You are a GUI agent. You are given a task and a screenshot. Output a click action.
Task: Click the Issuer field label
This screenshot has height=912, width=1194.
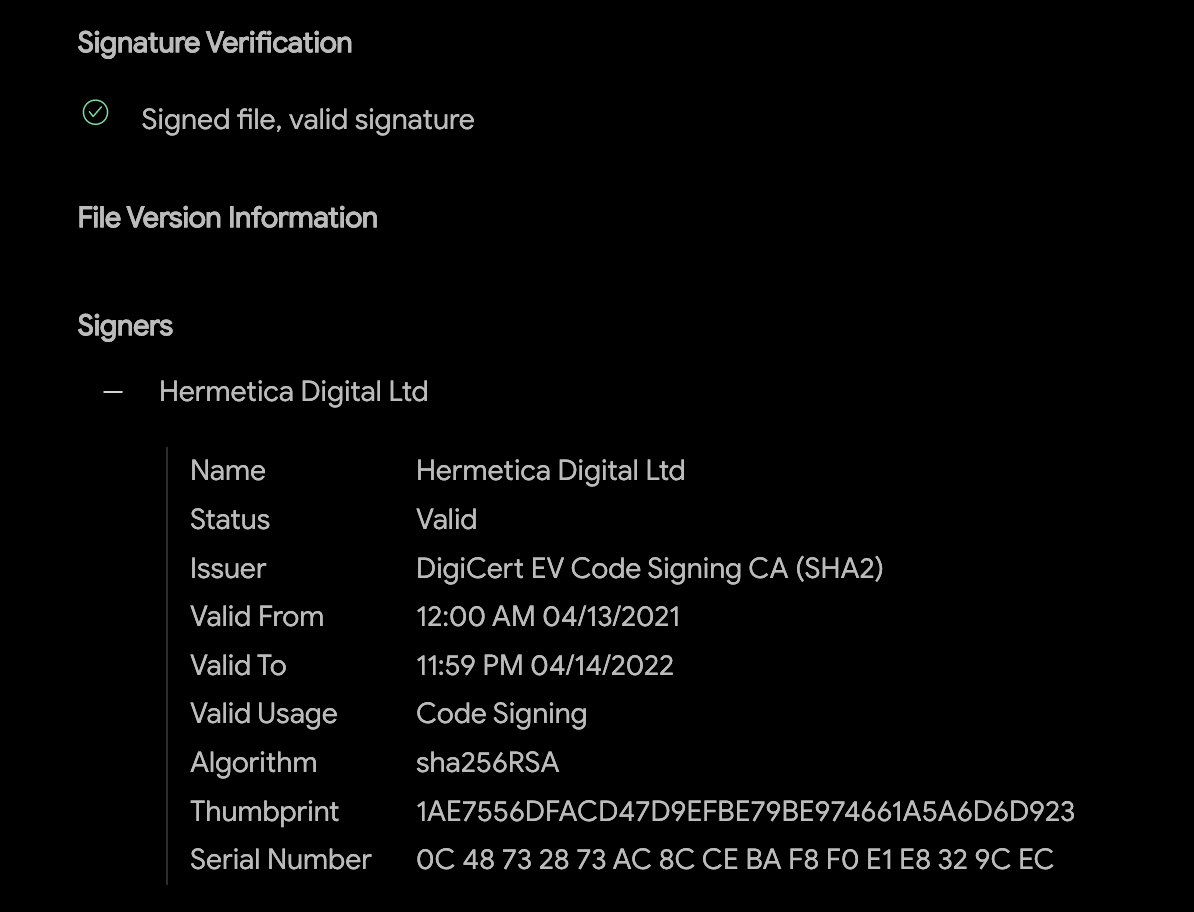[x=228, y=569]
